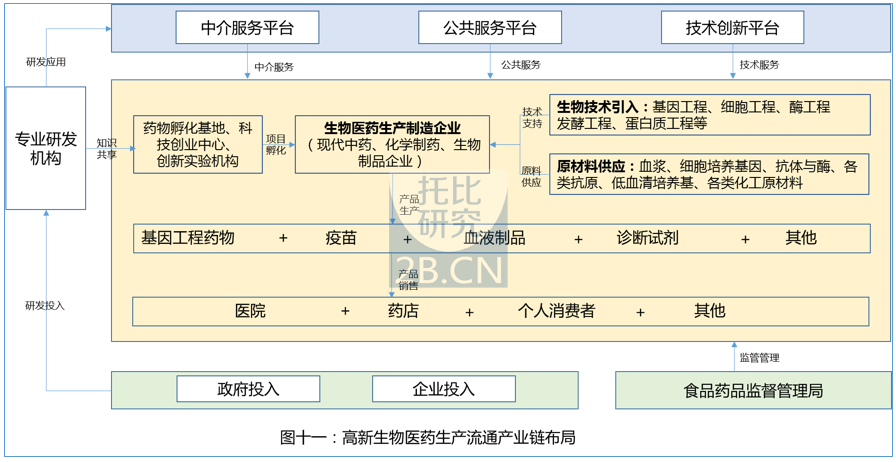Click the 企业投入 box

[443, 389]
